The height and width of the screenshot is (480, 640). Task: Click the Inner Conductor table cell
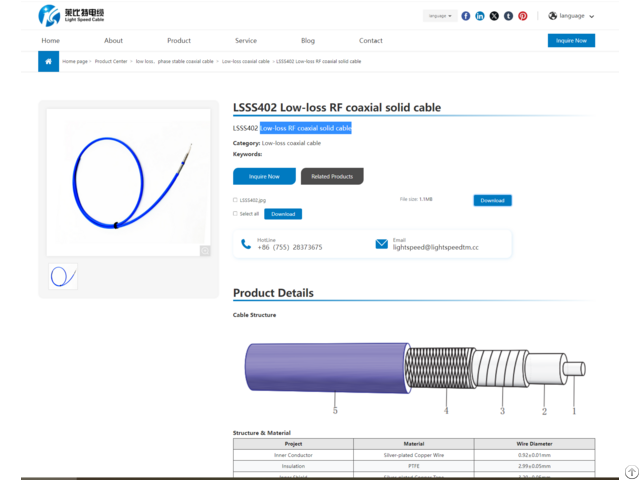(293, 455)
